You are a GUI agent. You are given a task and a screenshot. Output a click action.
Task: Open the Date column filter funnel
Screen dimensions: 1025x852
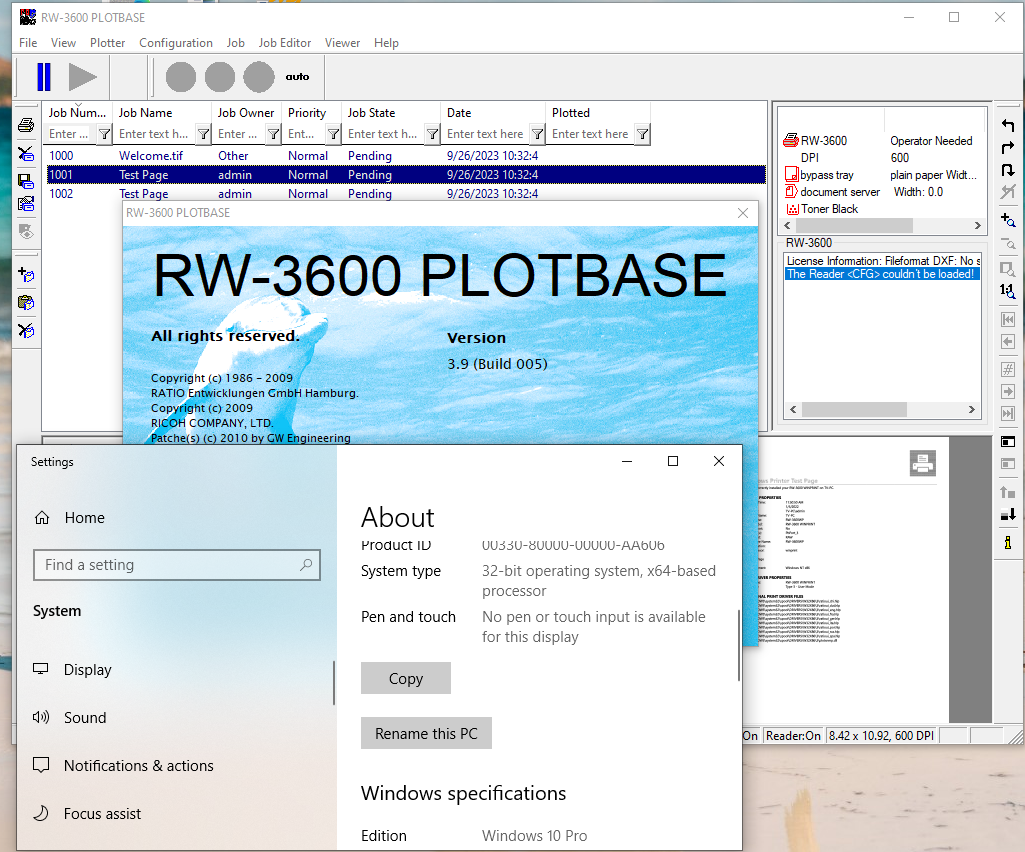[x=537, y=134]
